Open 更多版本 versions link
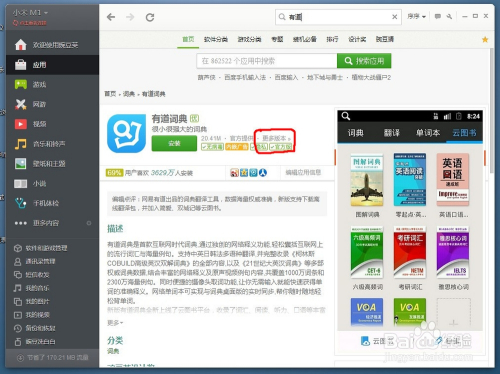 pyautogui.click(x=276, y=138)
